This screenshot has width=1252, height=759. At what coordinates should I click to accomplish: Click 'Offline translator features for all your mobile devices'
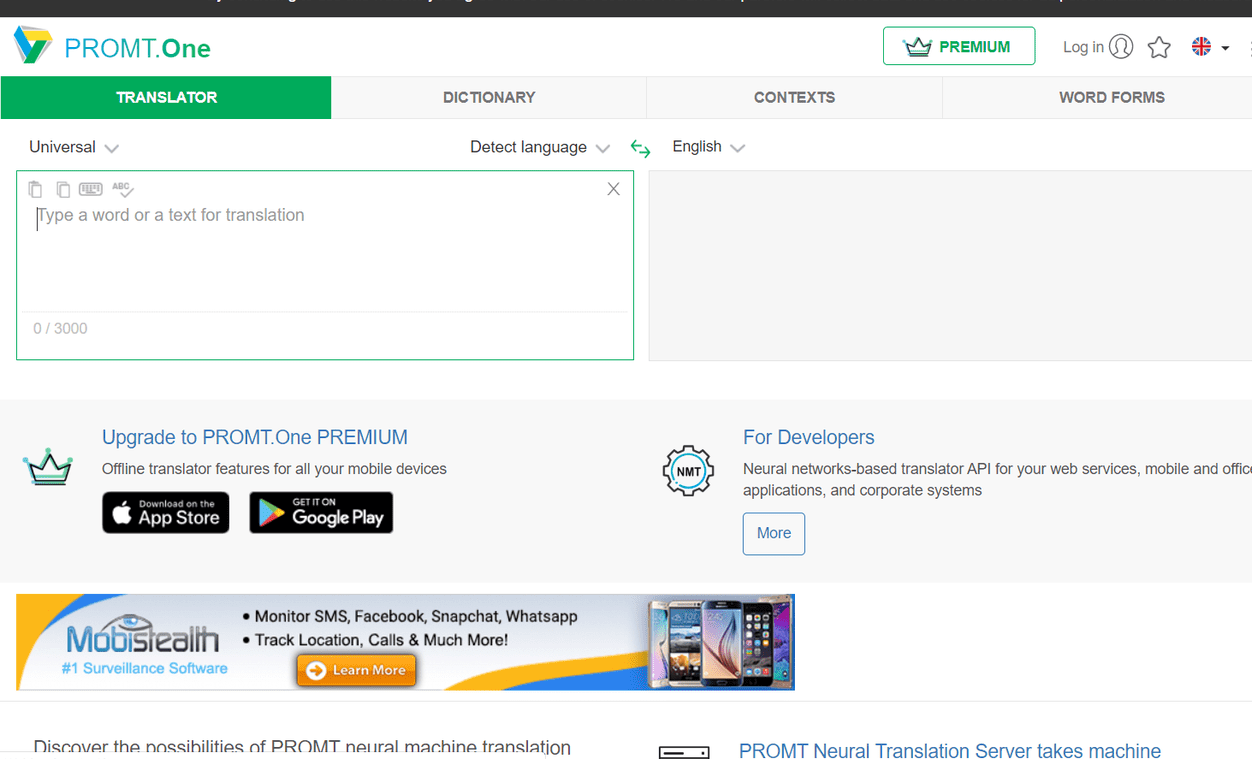pos(274,469)
